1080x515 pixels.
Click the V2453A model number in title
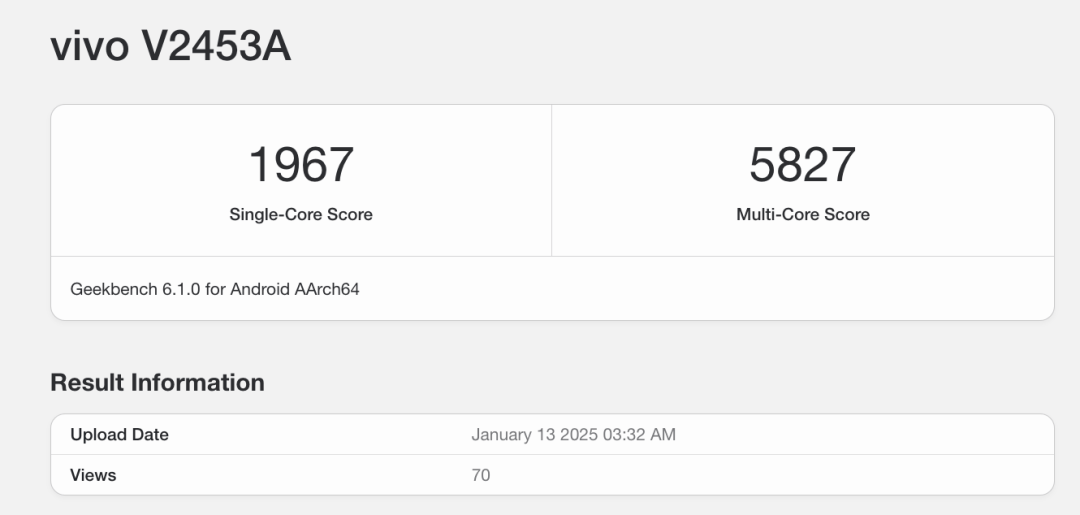214,47
